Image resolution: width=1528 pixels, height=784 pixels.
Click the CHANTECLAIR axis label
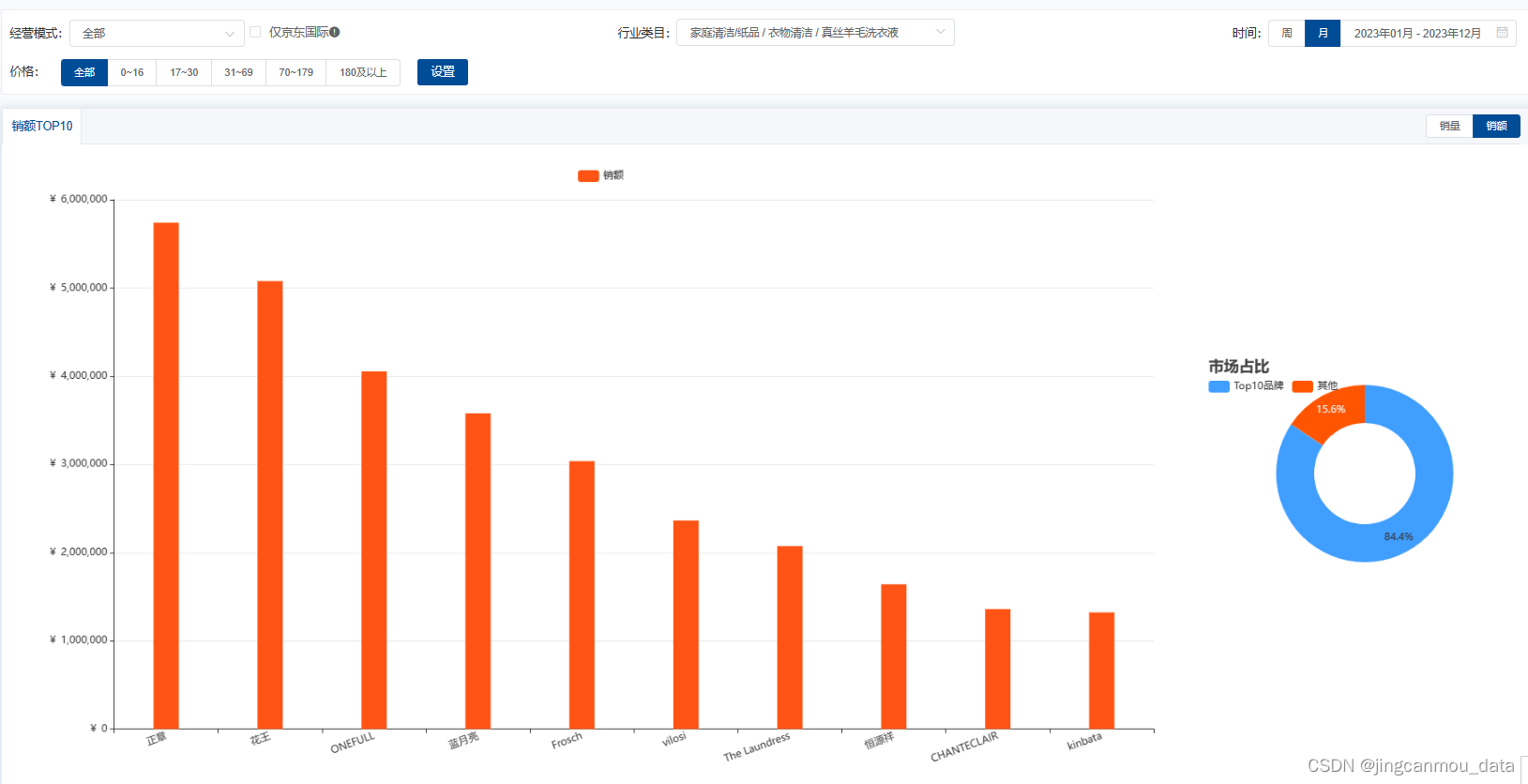964,747
